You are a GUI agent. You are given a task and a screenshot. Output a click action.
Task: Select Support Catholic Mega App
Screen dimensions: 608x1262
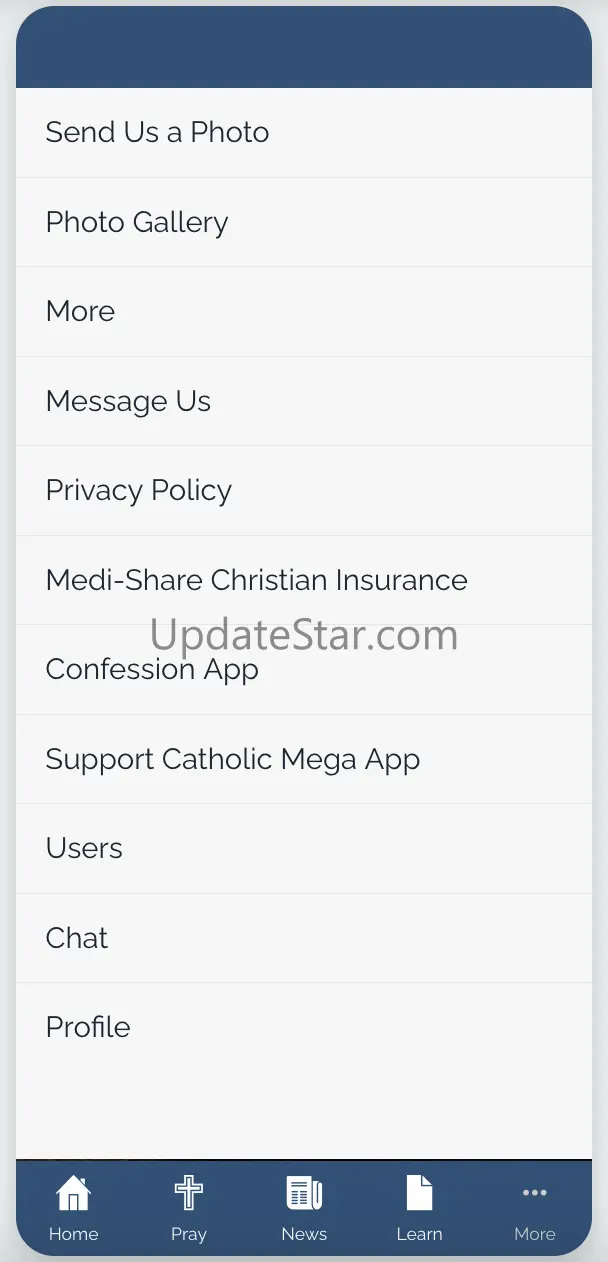click(x=304, y=759)
